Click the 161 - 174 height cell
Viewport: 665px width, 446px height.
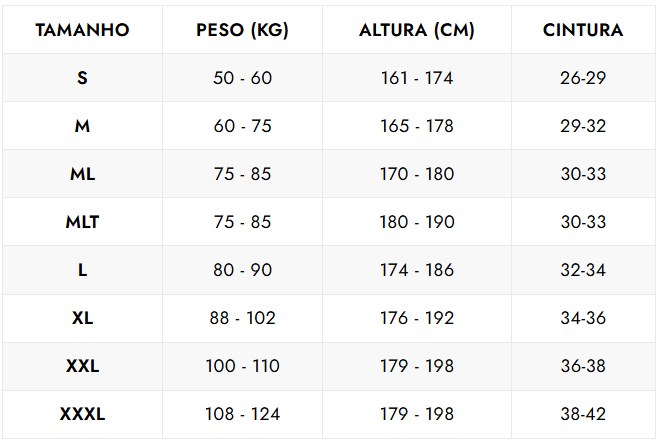click(417, 78)
